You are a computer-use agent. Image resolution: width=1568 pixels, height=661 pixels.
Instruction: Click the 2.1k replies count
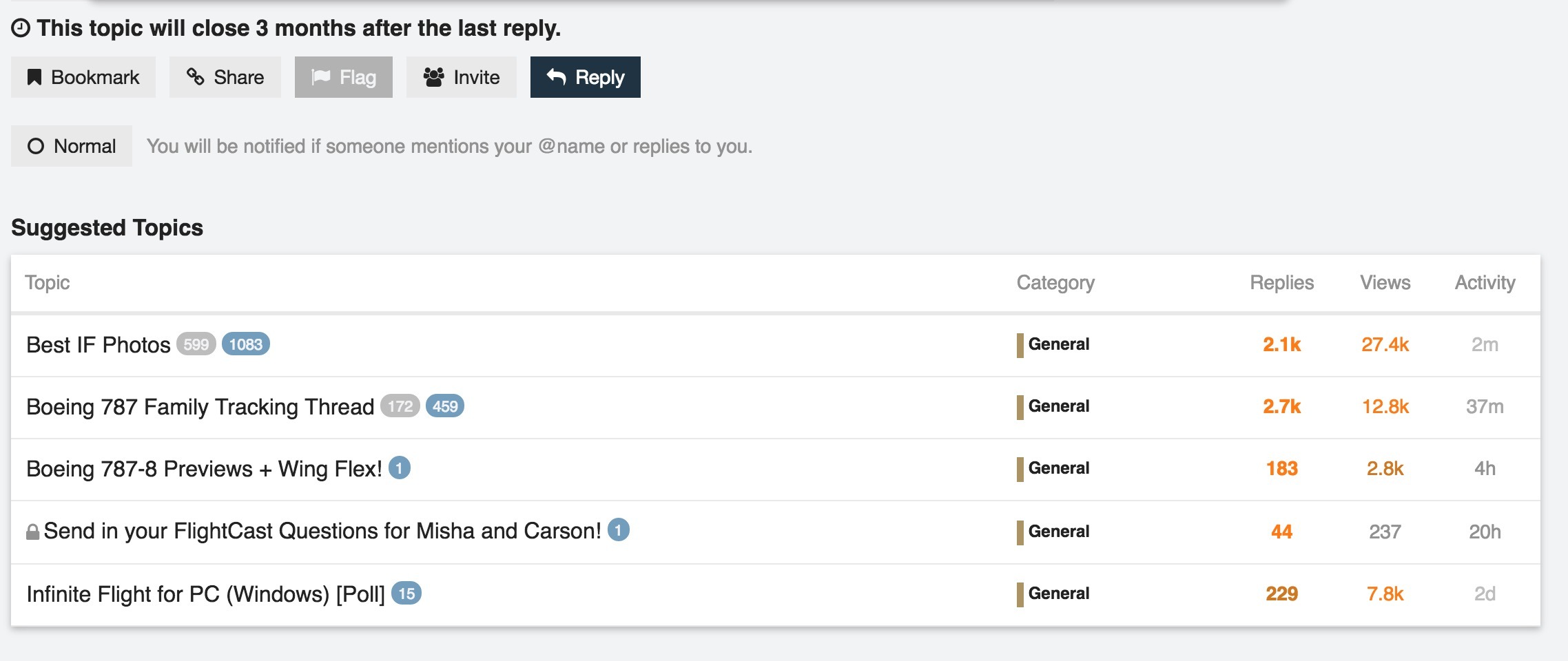[1281, 344]
